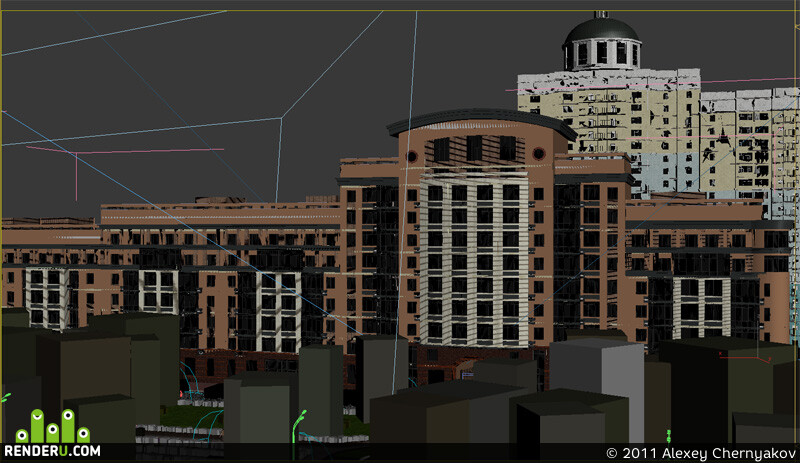Select the dark dome on the tower rooftop
Screen dimensions: 800x463
[602, 31]
